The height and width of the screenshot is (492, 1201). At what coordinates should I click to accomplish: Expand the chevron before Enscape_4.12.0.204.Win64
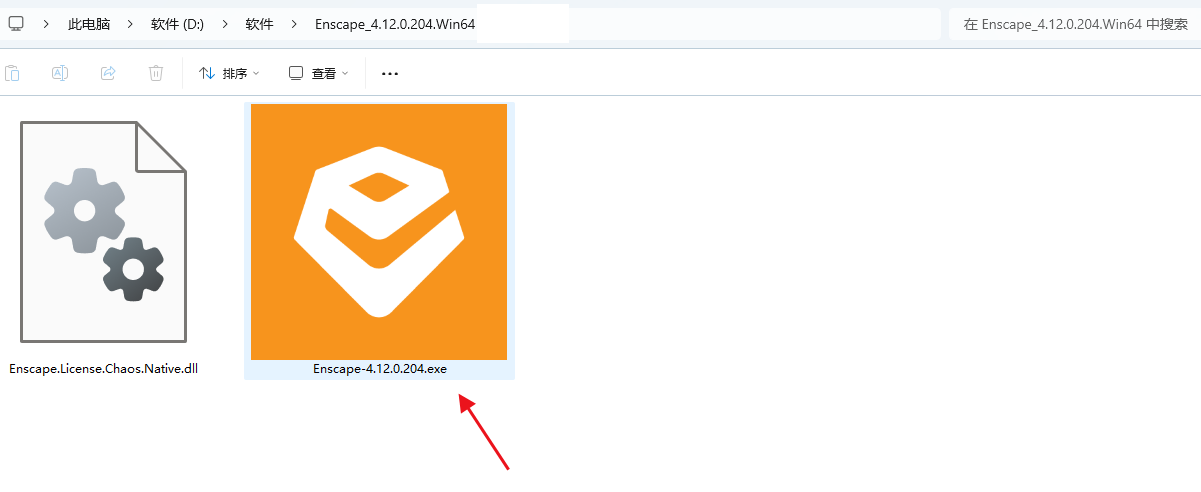click(x=294, y=23)
